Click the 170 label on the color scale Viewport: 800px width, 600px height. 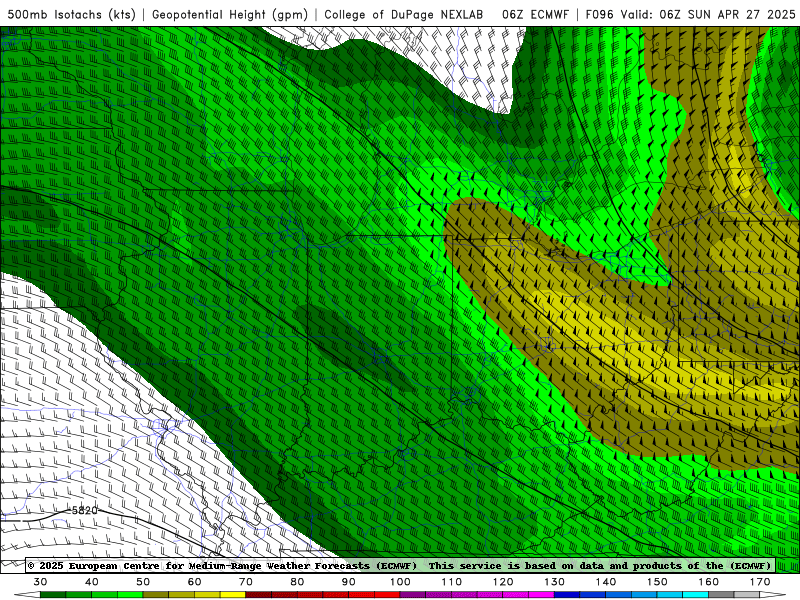tap(760, 582)
